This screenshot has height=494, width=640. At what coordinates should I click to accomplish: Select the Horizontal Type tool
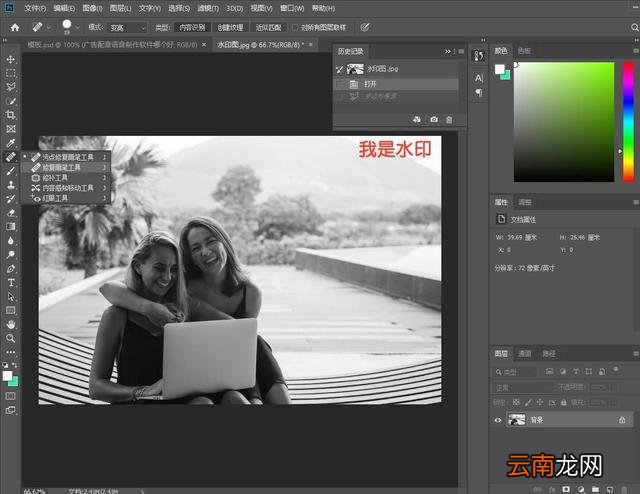11,283
